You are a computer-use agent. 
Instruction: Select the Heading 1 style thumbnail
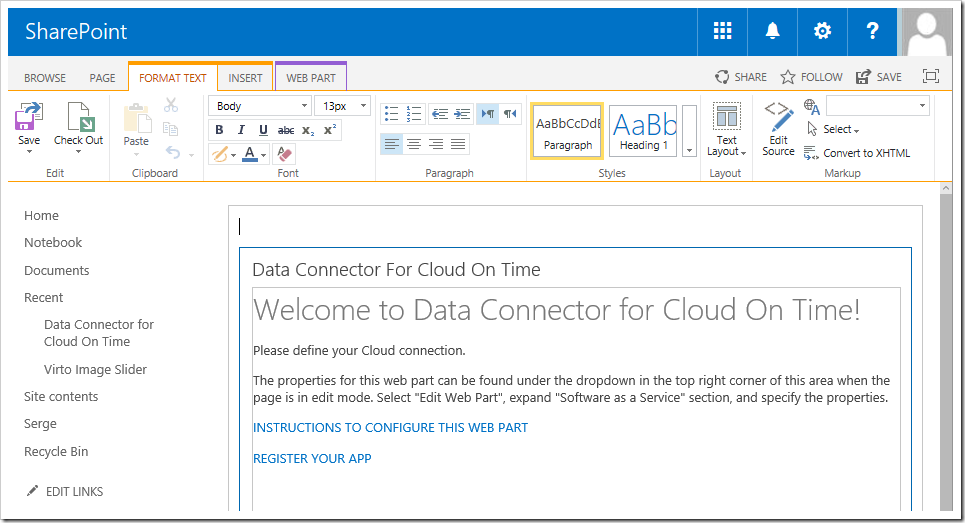click(643, 130)
